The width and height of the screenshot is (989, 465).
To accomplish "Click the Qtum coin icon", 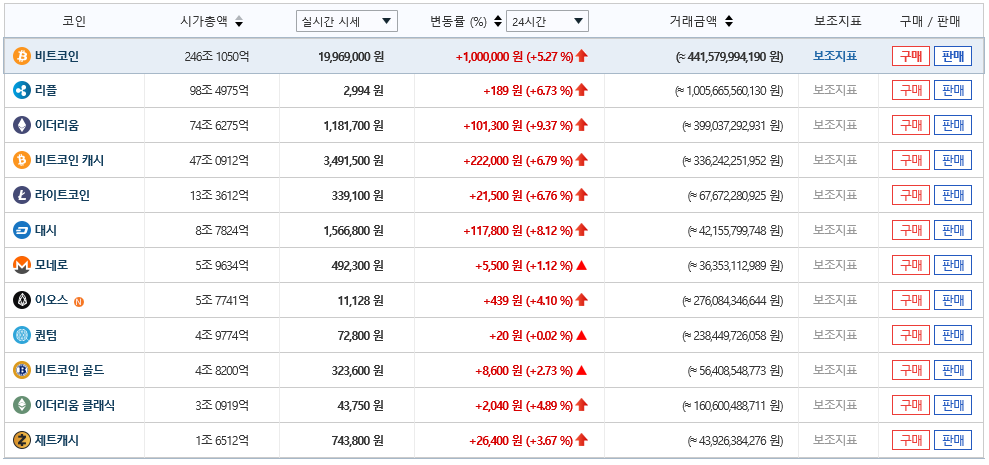I will (x=22, y=335).
